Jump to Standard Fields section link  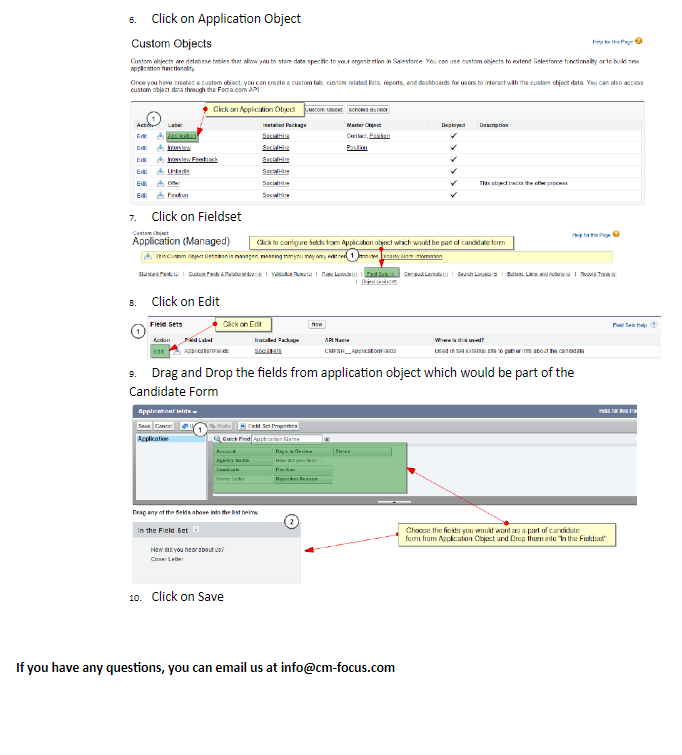[x=158, y=274]
